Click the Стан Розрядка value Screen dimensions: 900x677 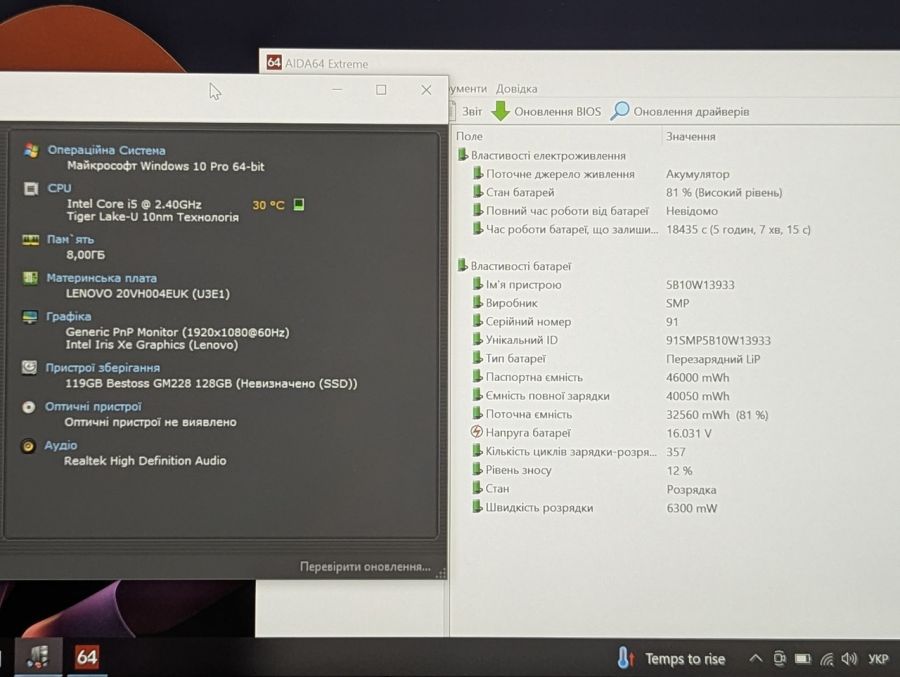click(x=691, y=490)
